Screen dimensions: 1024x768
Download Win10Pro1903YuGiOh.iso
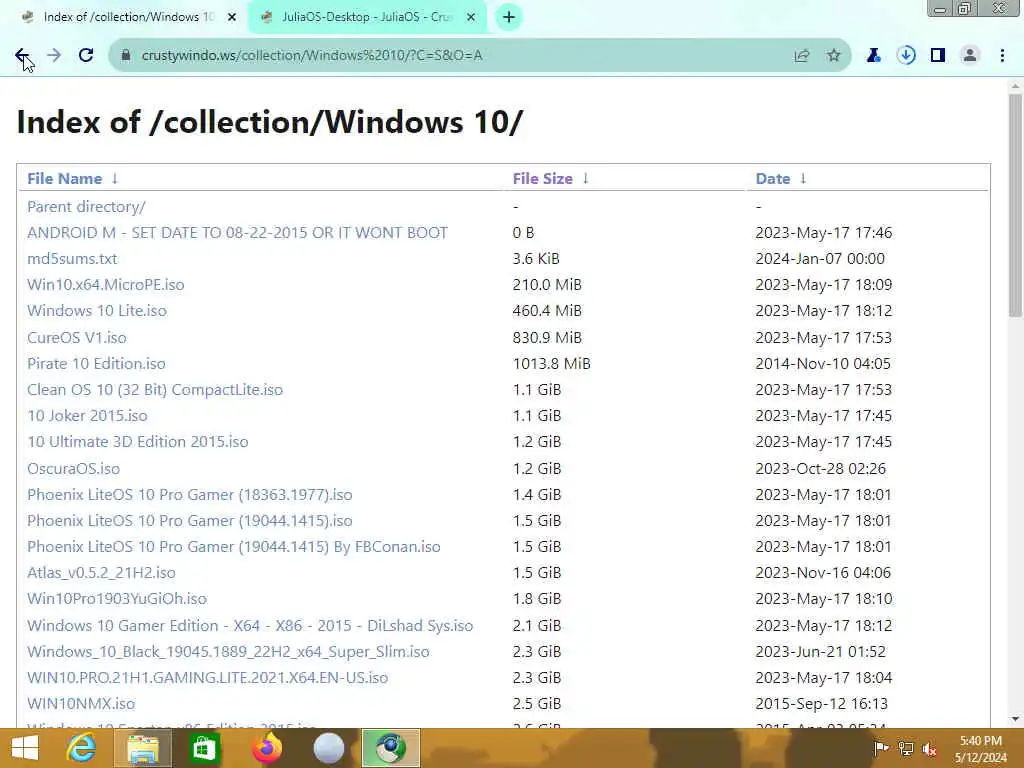point(117,599)
